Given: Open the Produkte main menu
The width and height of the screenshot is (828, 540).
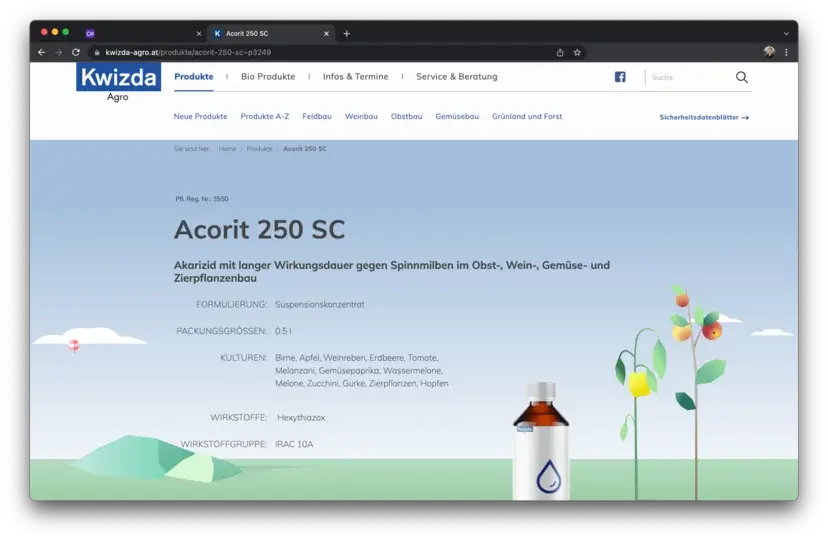Looking at the screenshot, I should [x=194, y=77].
